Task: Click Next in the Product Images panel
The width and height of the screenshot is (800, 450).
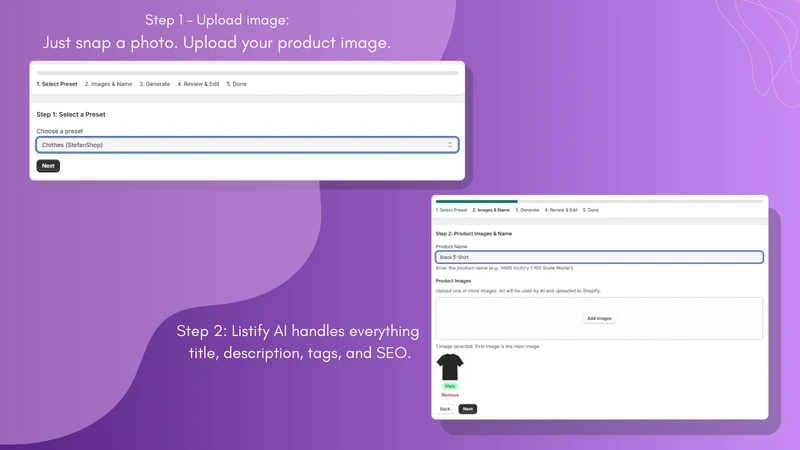Action: click(467, 409)
